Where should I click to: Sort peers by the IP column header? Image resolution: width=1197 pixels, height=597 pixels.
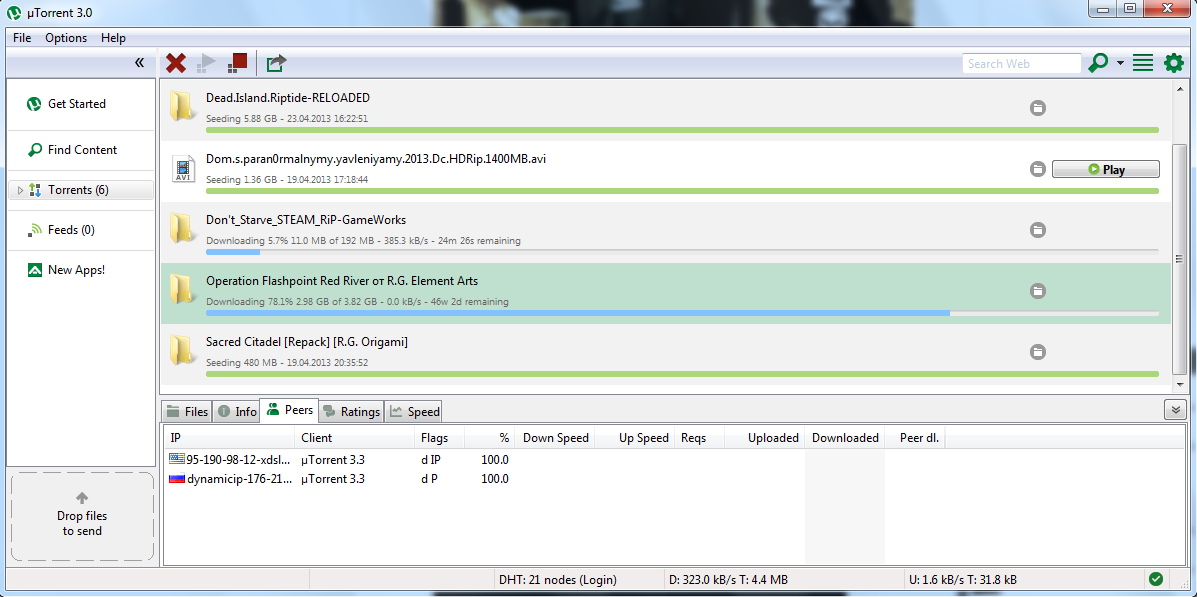click(x=229, y=437)
